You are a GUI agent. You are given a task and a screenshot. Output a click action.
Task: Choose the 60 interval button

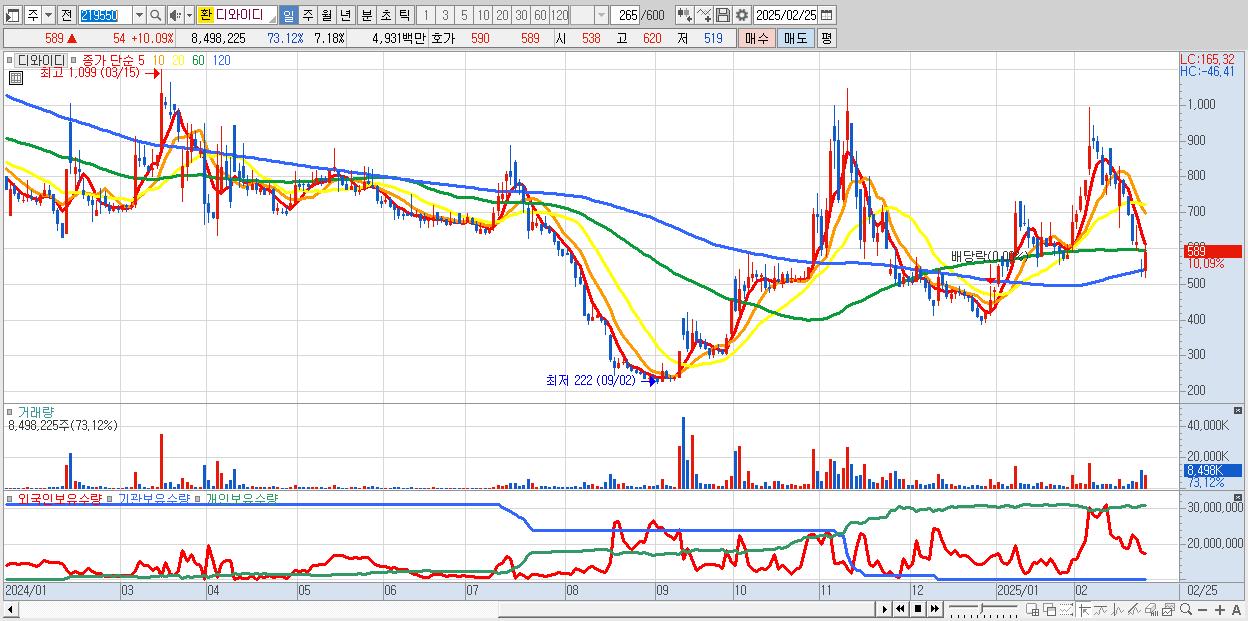(x=540, y=15)
